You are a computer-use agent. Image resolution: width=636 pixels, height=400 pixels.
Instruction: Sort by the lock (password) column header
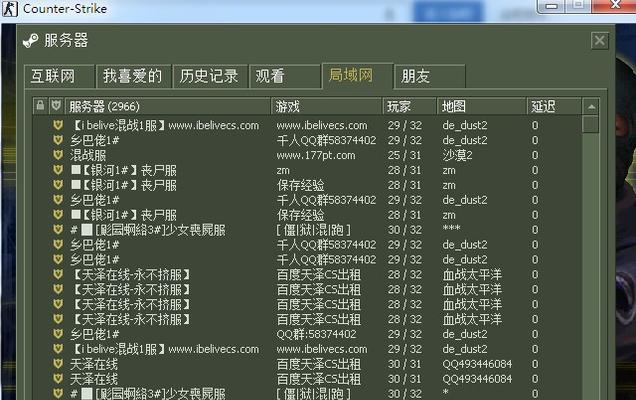pyautogui.click(x=40, y=106)
